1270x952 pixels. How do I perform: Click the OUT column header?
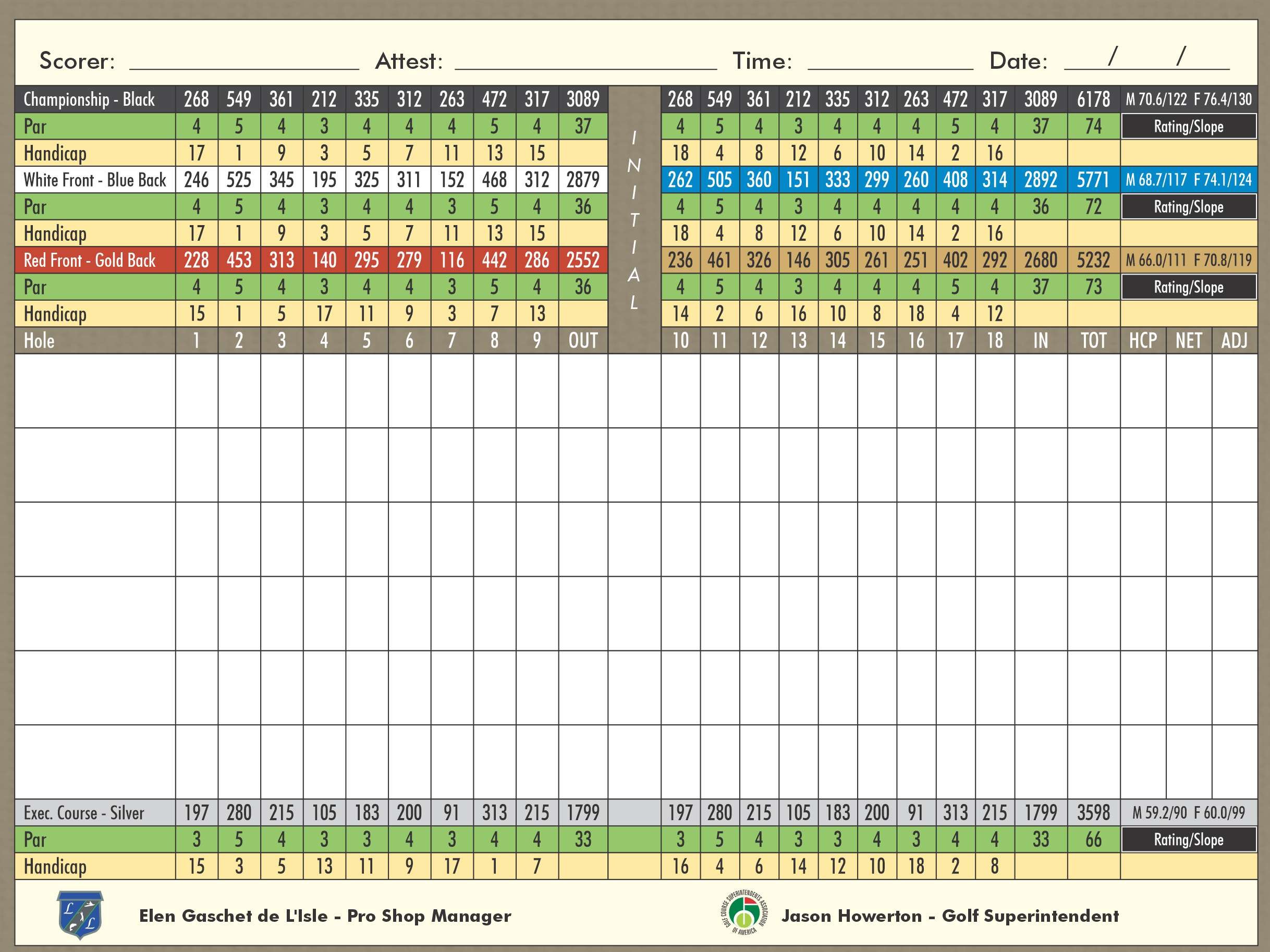pyautogui.click(x=583, y=341)
